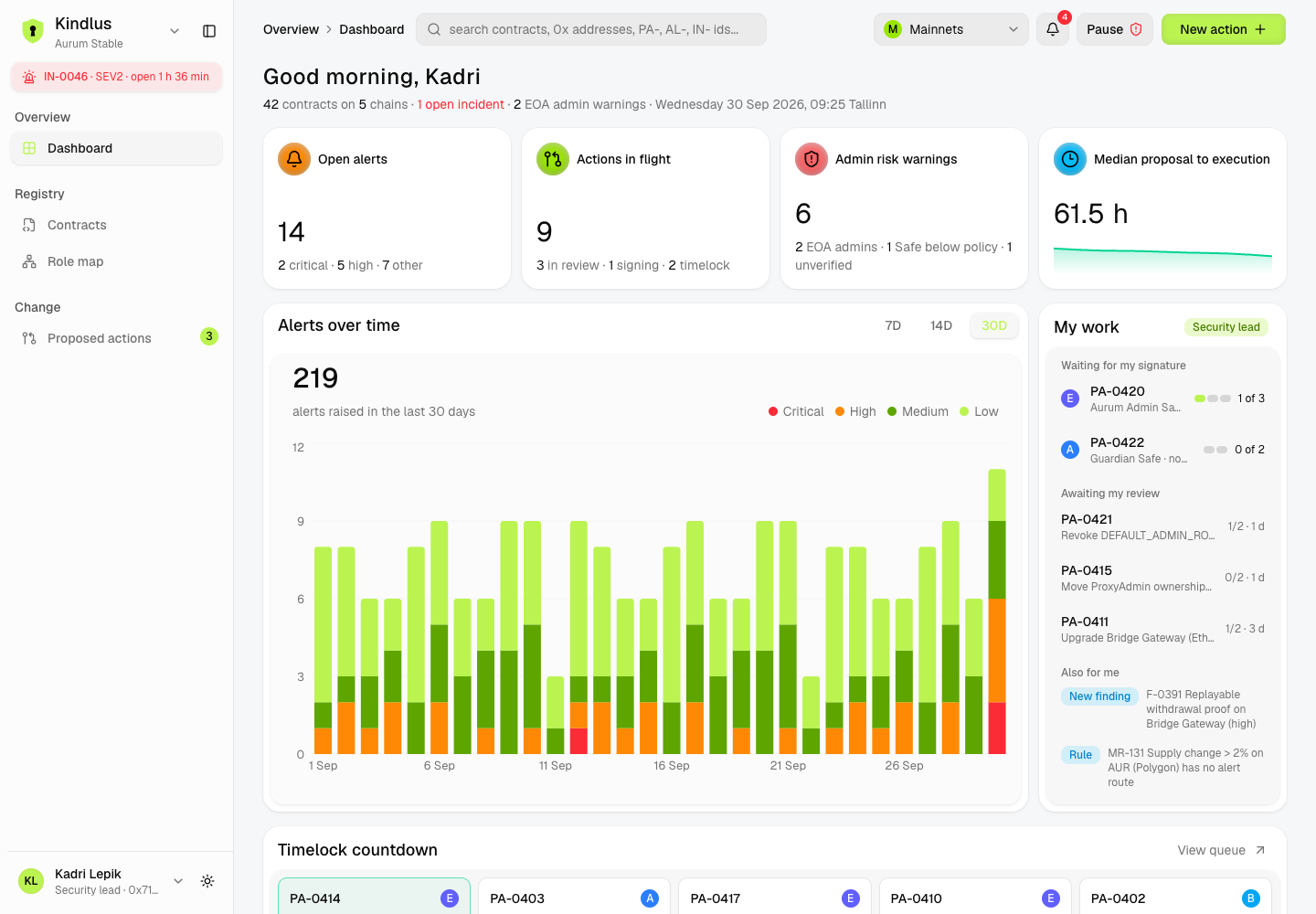Focus the contracts search field

tap(591, 29)
